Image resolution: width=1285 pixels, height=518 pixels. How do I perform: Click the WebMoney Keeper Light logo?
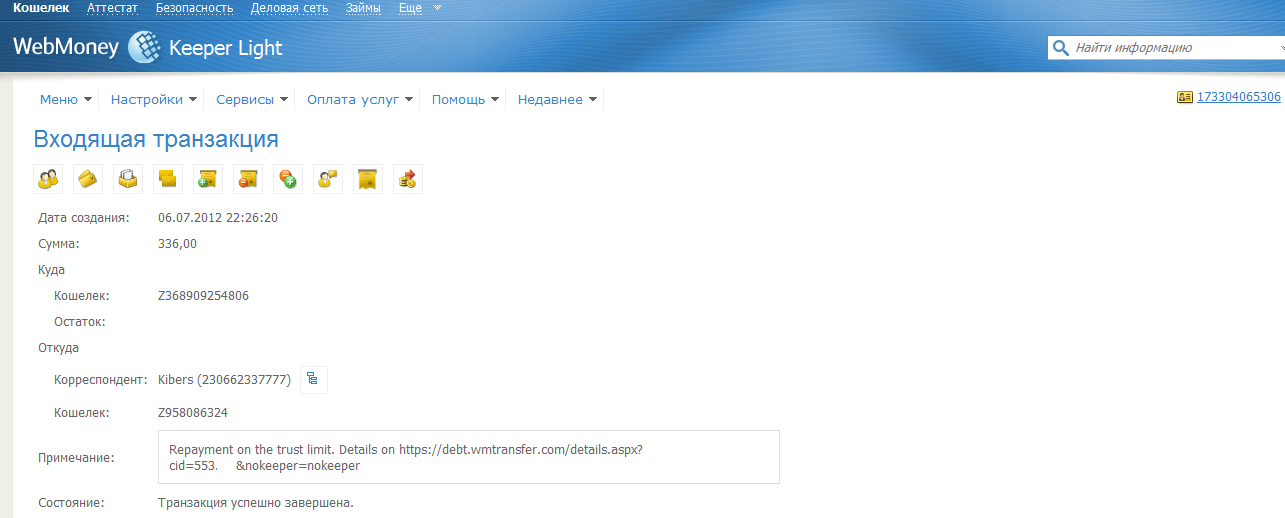(x=148, y=47)
